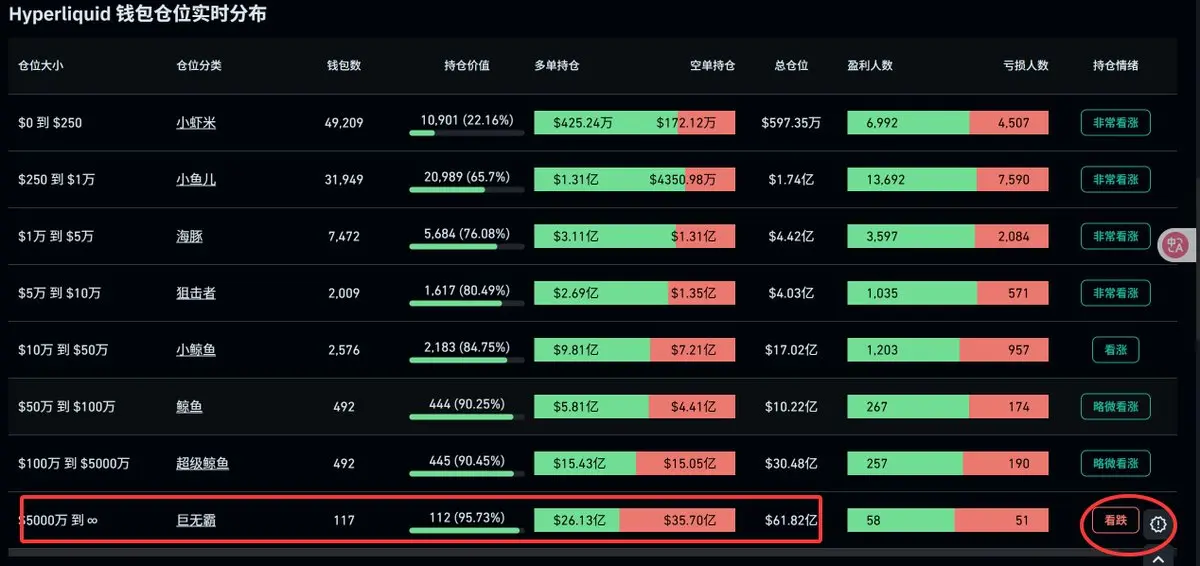This screenshot has height=566, width=1200.
Task: Click the 盈利人数 column header
Action: [x=870, y=66]
